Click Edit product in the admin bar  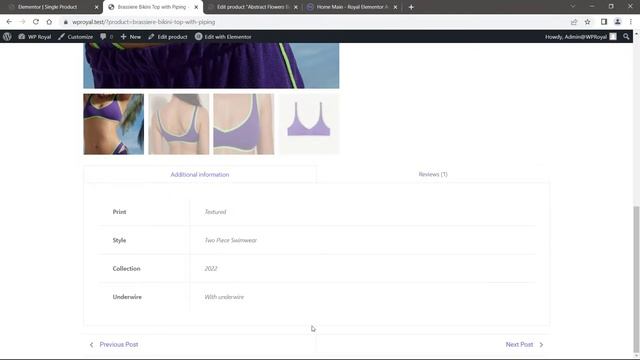(168, 37)
